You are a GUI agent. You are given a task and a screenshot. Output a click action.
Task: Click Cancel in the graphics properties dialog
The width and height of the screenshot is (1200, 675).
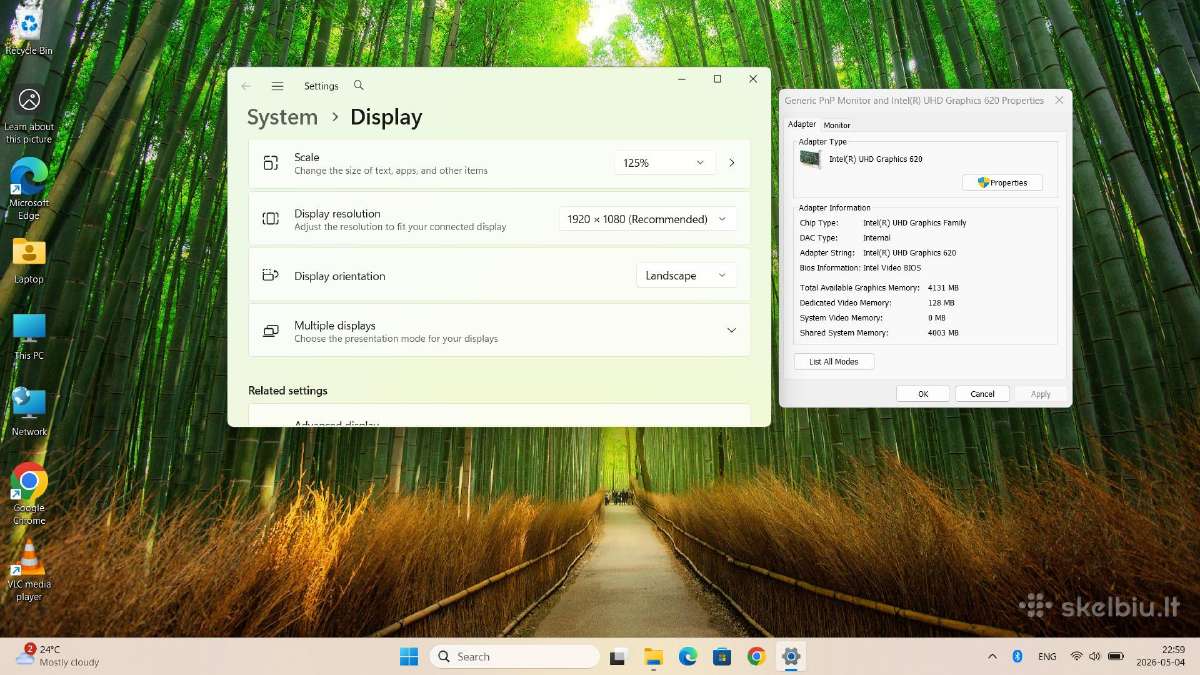click(x=982, y=394)
